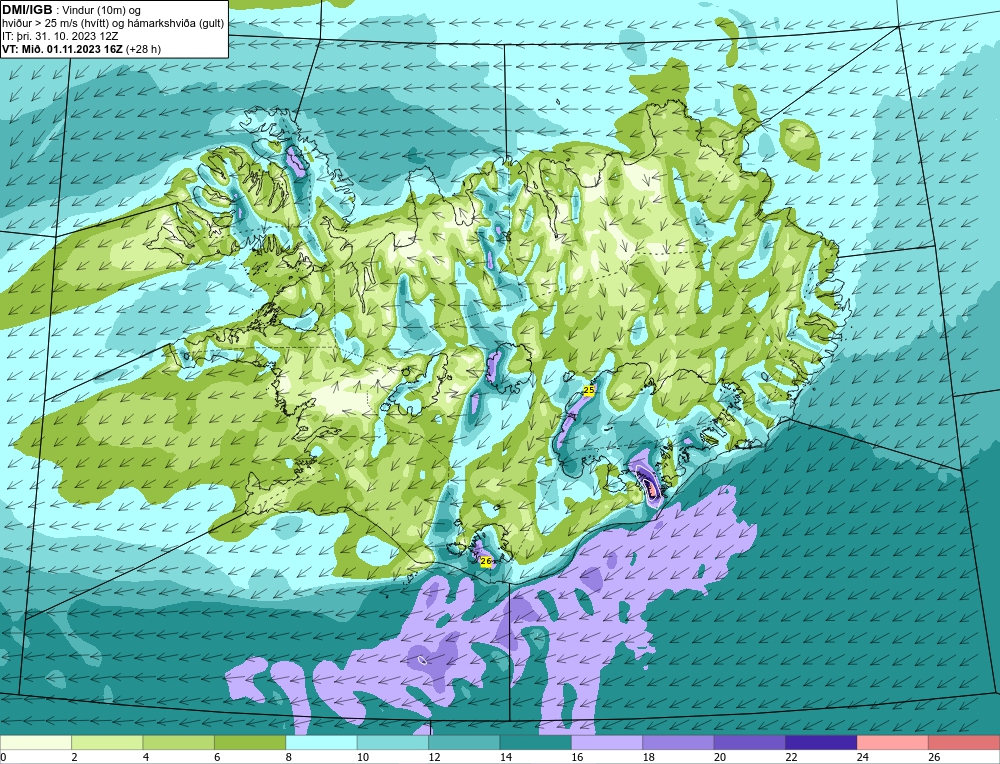Viewport: 1000px width, 764px height.
Task: Click the '8' label on the color scale
Action: 289,757
